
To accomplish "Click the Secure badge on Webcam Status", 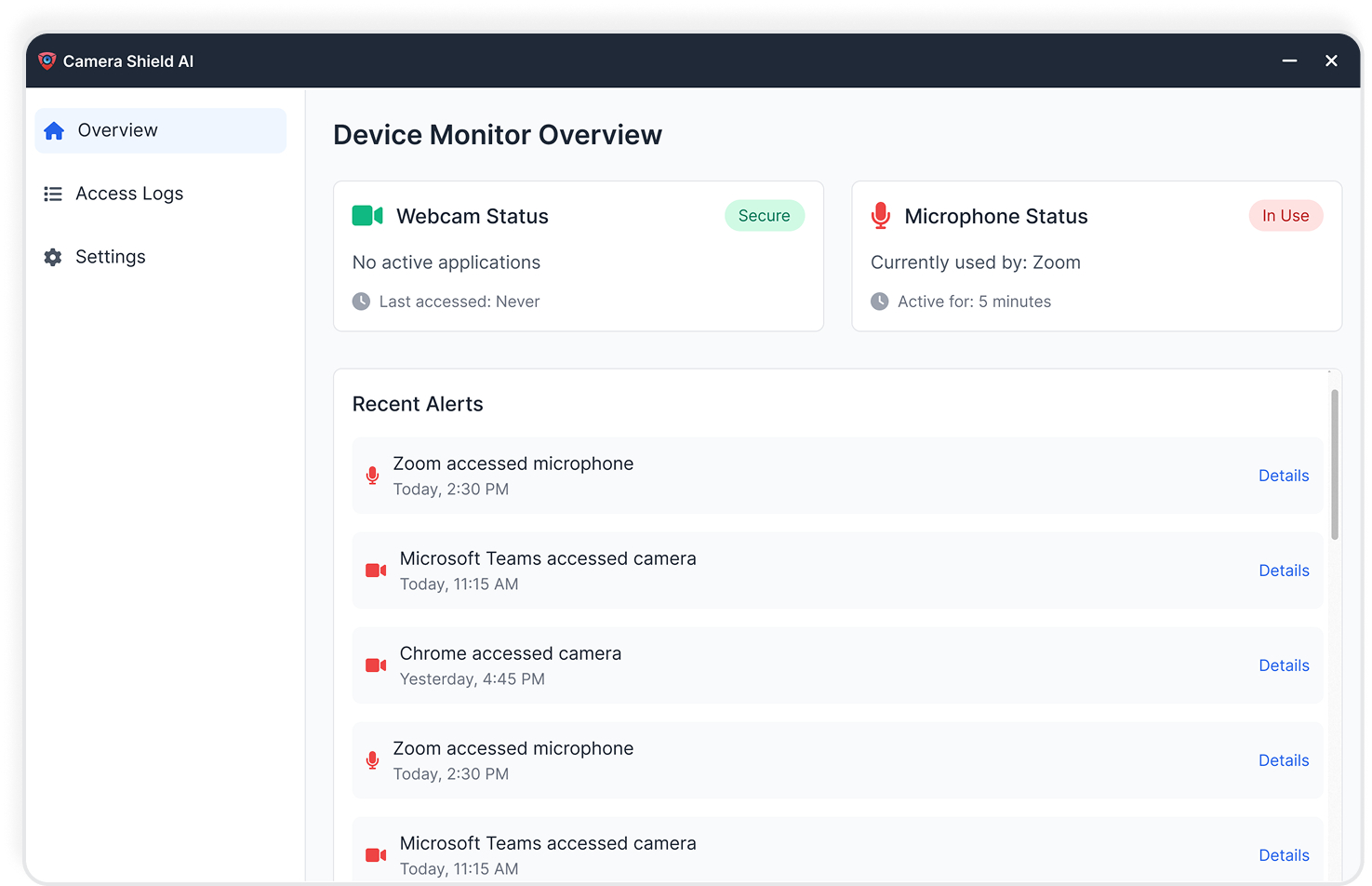I will click(764, 215).
